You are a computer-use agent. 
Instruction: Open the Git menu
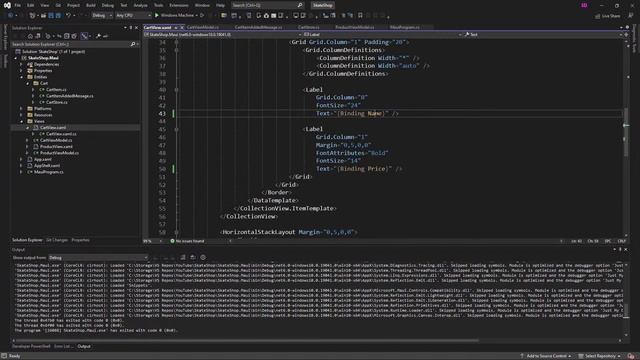[x=58, y=5]
